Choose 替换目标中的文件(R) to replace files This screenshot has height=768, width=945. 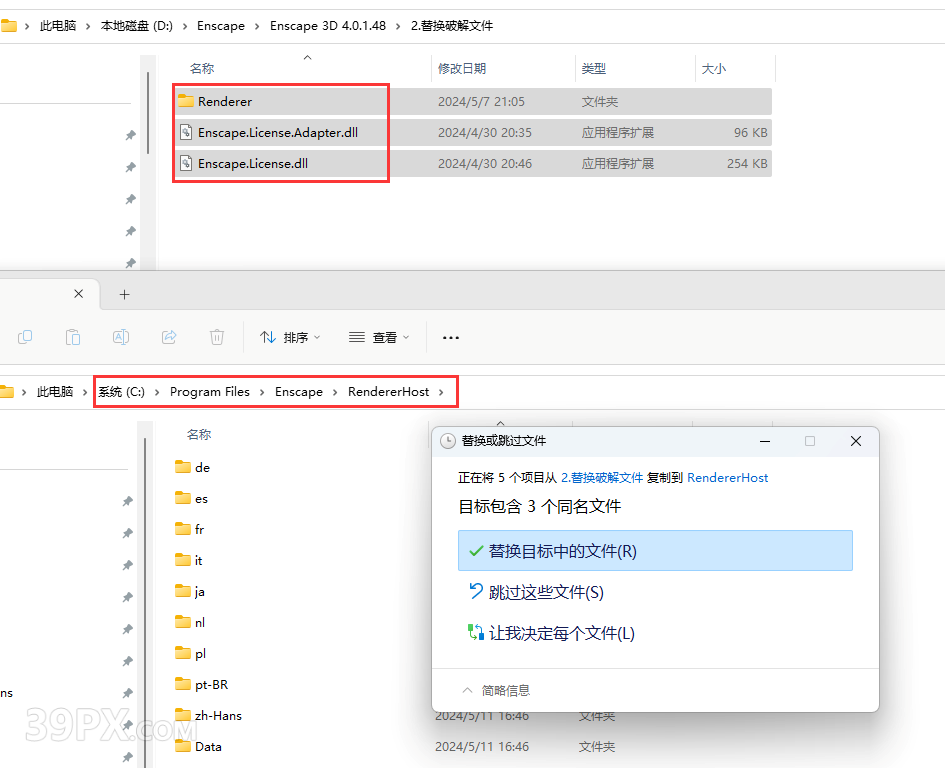pyautogui.click(x=562, y=551)
